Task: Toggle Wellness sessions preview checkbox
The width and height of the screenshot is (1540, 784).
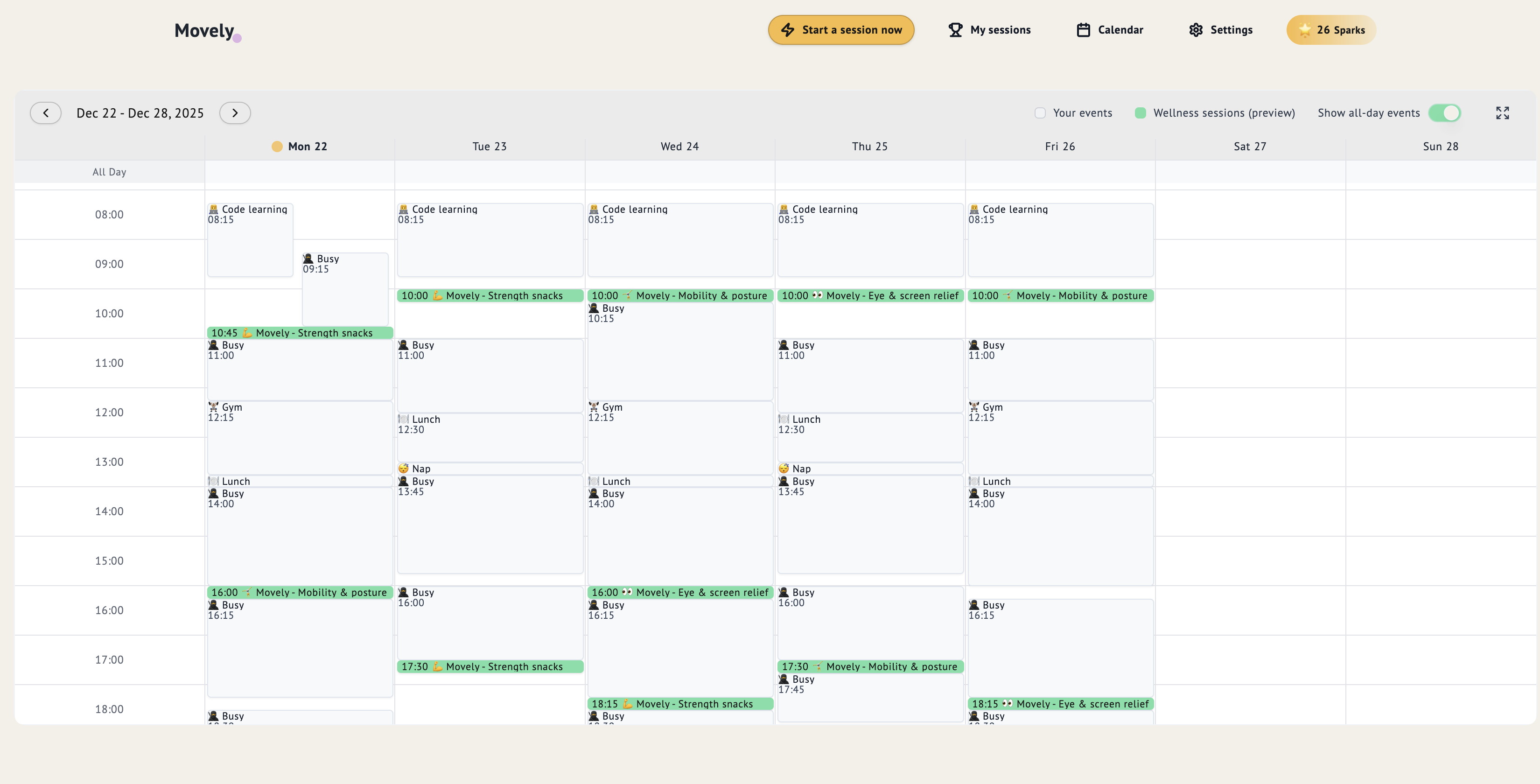Action: pos(1141,113)
